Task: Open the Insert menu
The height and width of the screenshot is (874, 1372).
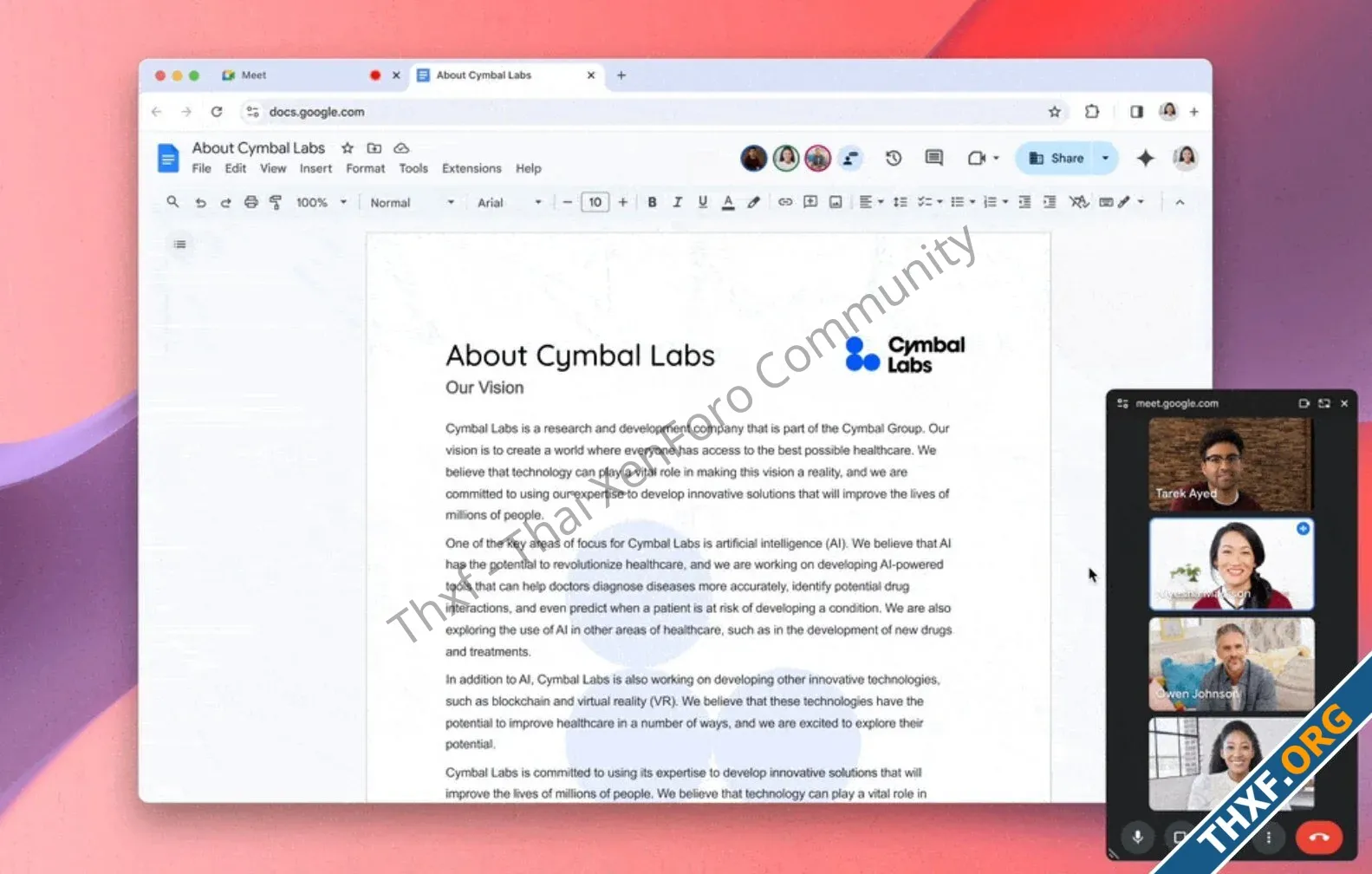Action: point(315,168)
